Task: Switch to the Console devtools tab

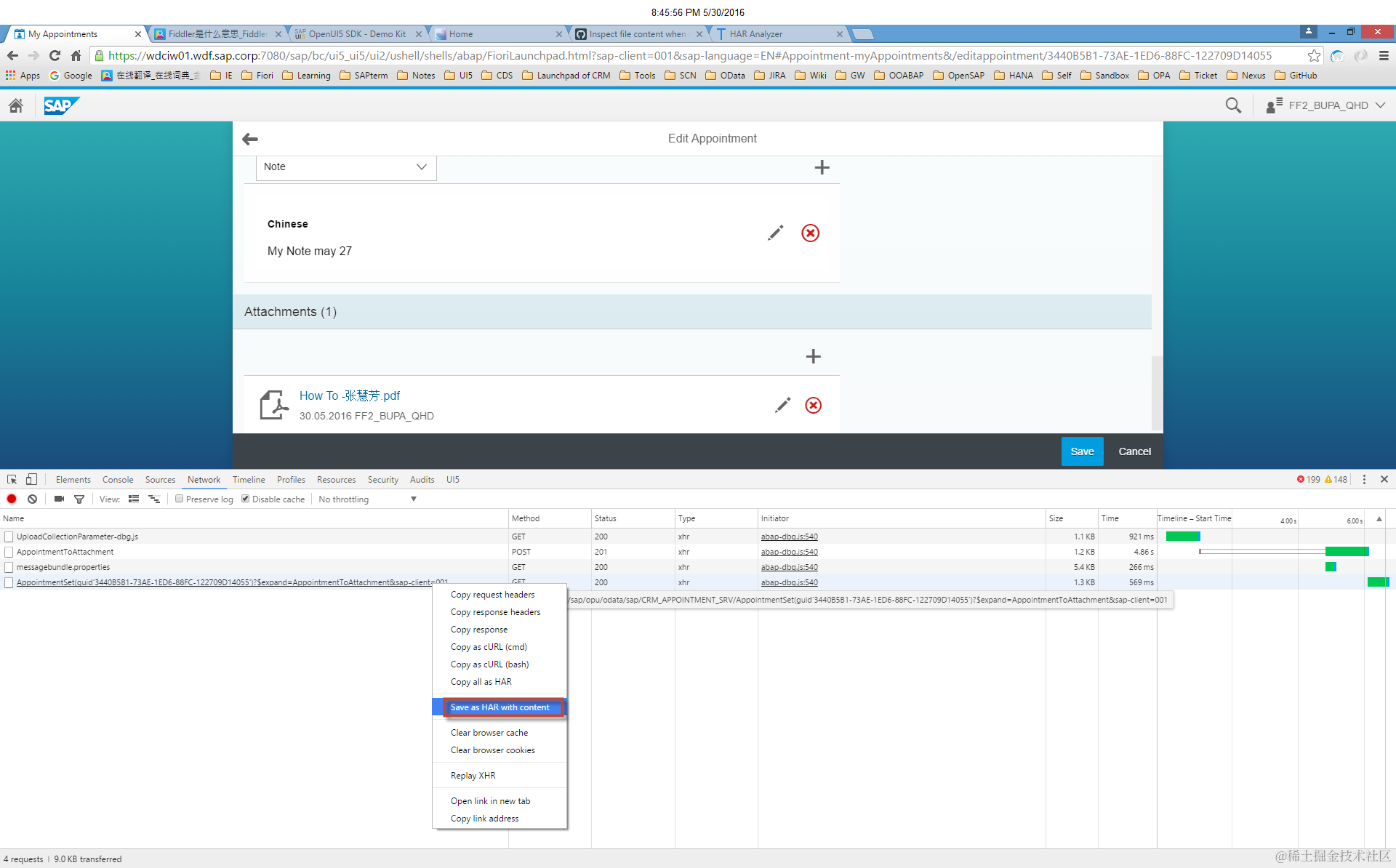Action: tap(118, 479)
